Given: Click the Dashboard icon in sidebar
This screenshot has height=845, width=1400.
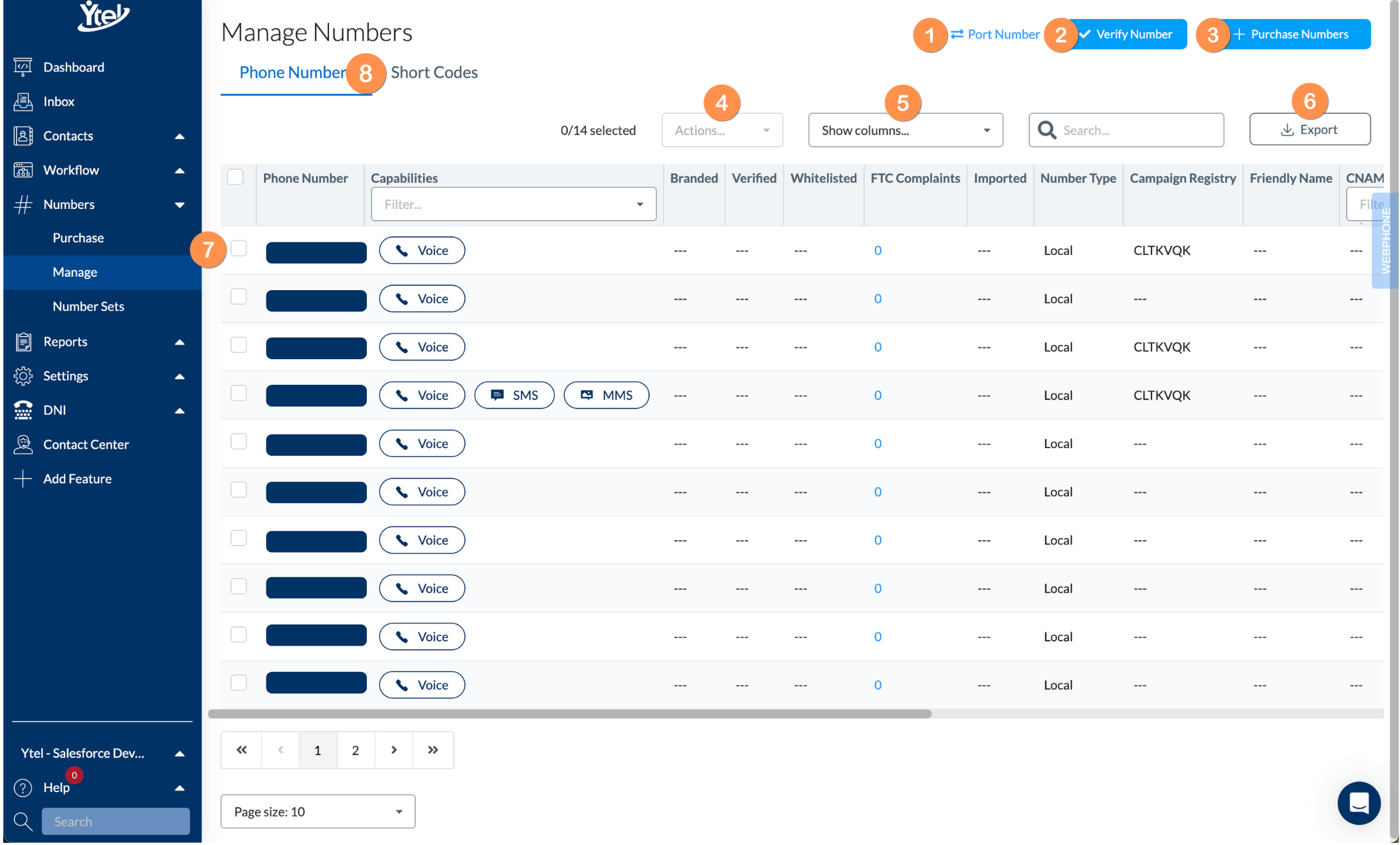Looking at the screenshot, I should point(23,67).
